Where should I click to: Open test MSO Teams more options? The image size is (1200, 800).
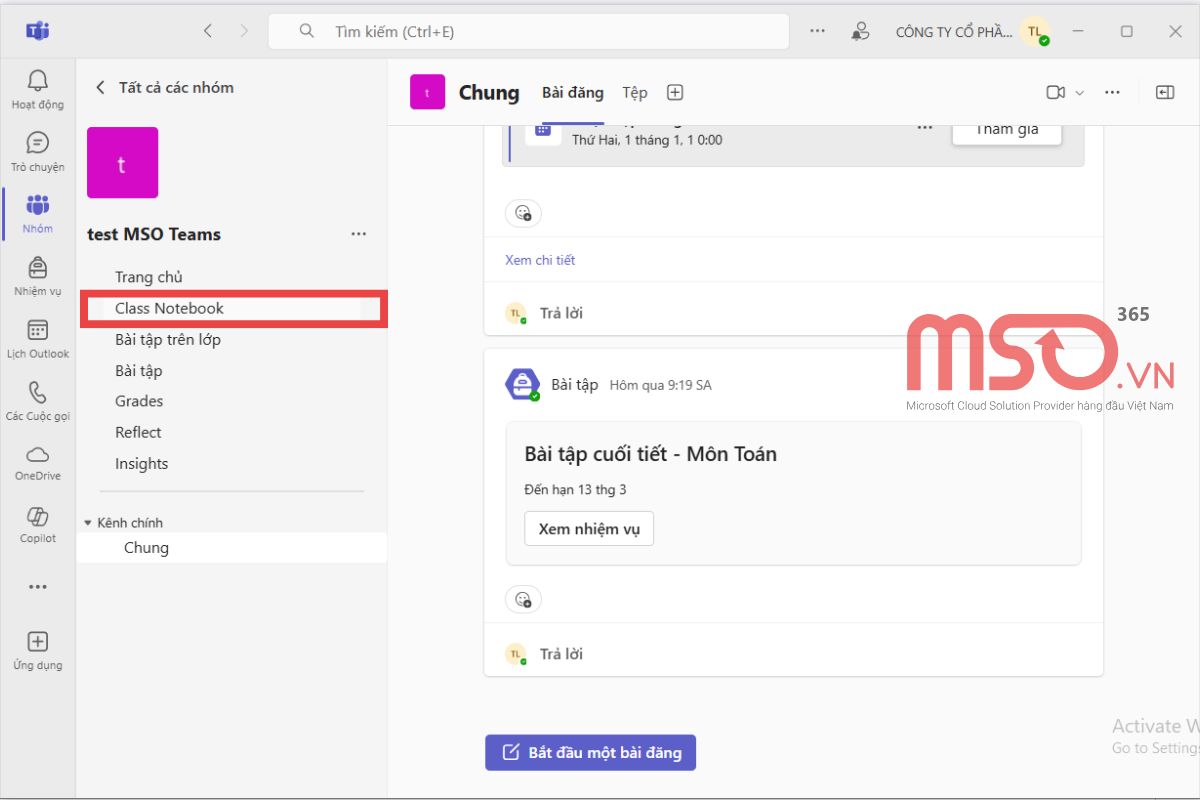[x=358, y=234]
